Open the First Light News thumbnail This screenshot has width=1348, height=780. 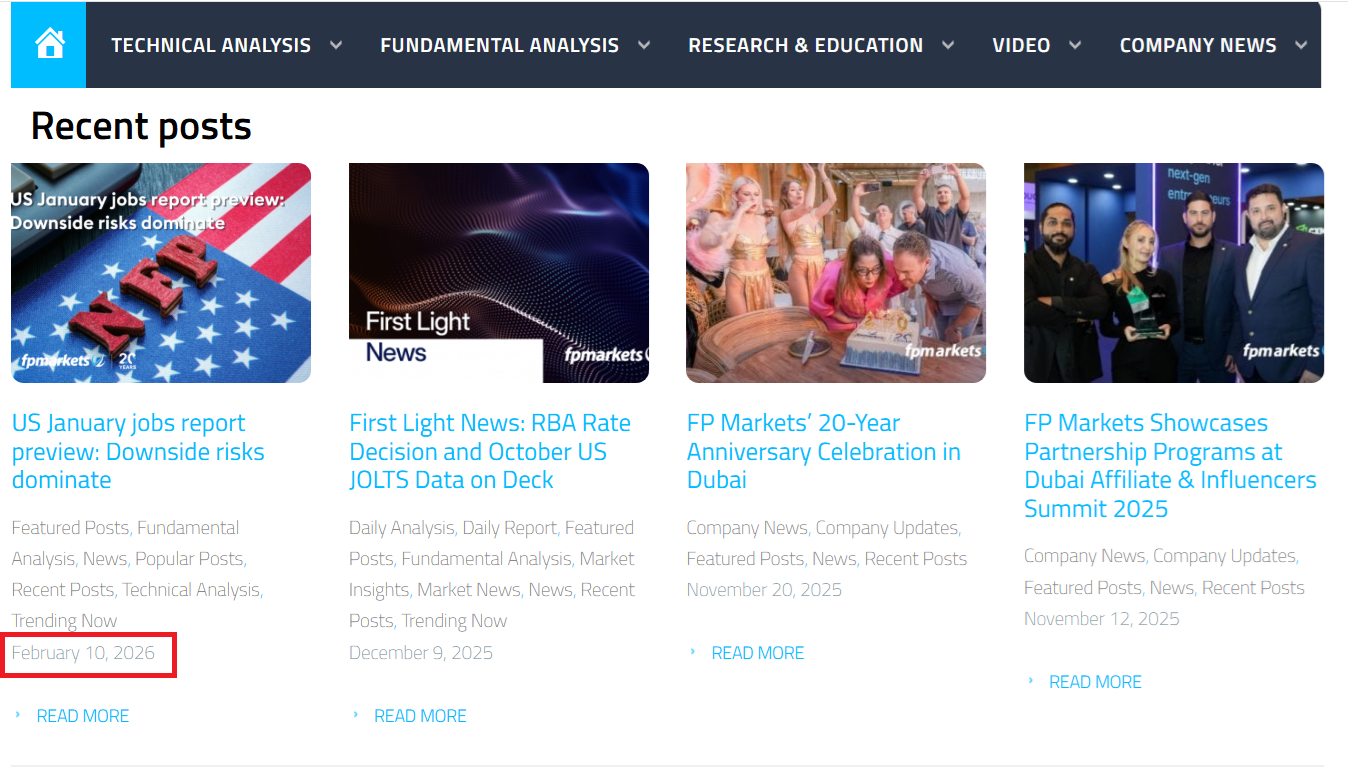click(499, 273)
